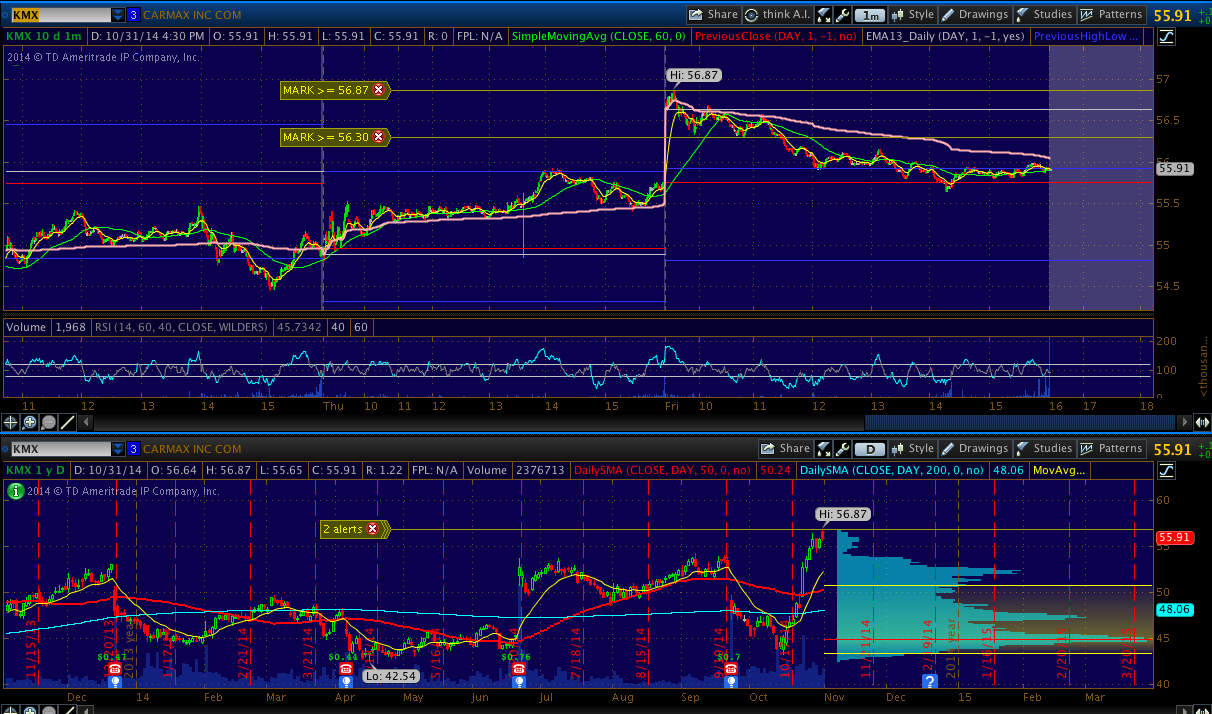Click the blue color link box 3 in upper chart
This screenshot has width=1212, height=714.
[133, 15]
